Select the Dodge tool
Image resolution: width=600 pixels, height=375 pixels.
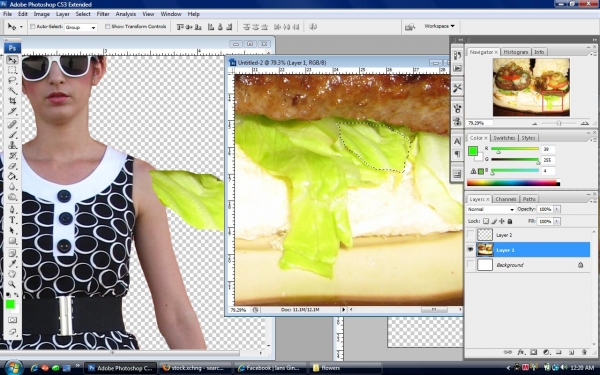click(x=12, y=197)
